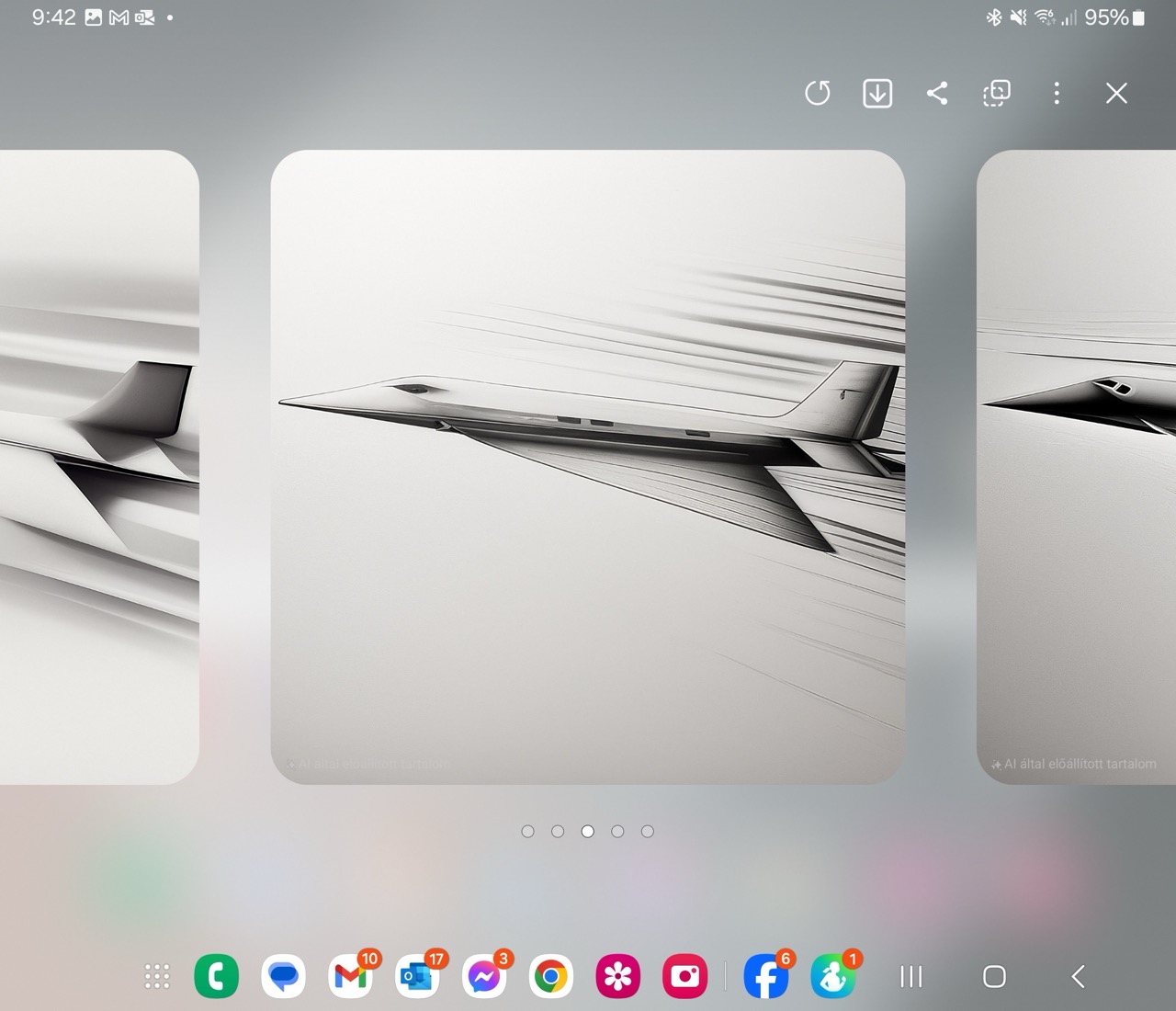Select the center airplane image

(588, 467)
